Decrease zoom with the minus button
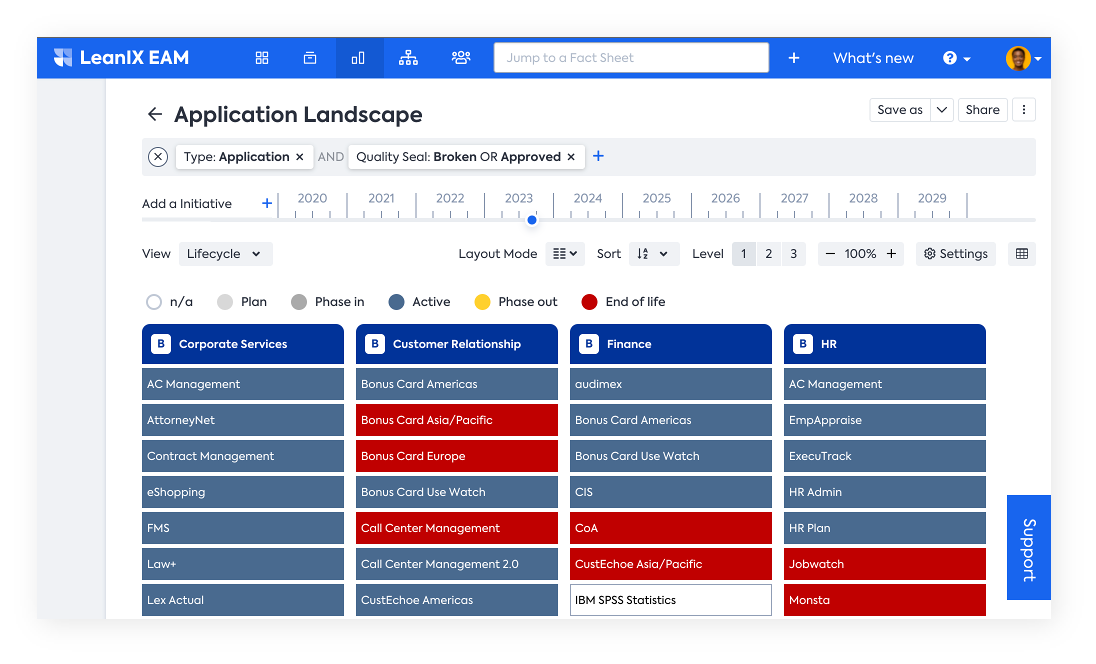This screenshot has width=1096, height=664. coord(830,254)
